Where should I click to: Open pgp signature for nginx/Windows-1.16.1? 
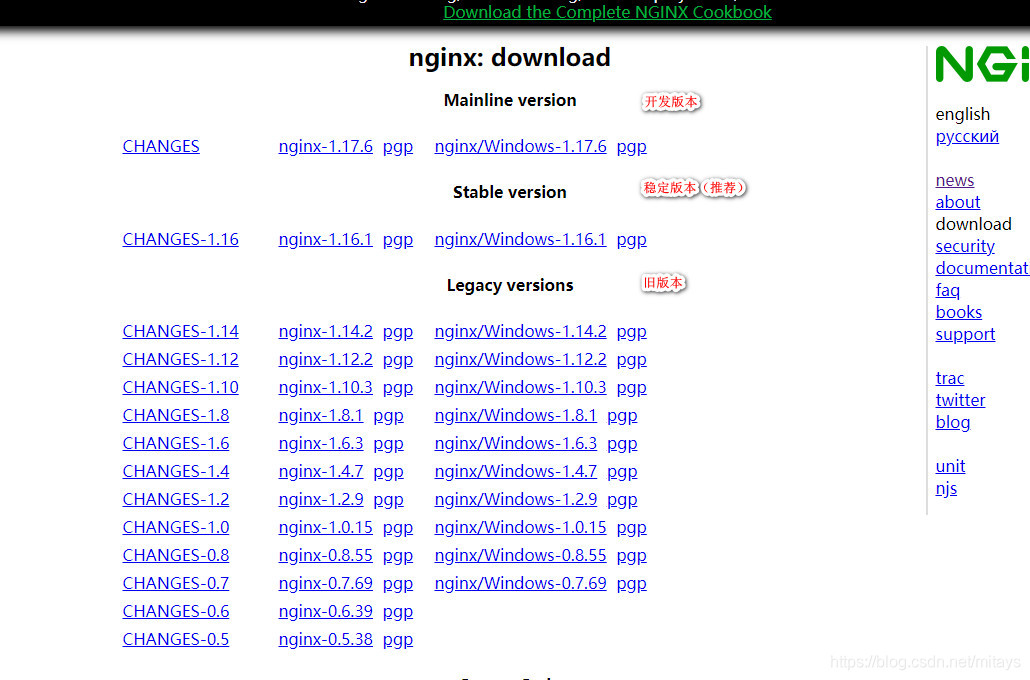tap(631, 240)
